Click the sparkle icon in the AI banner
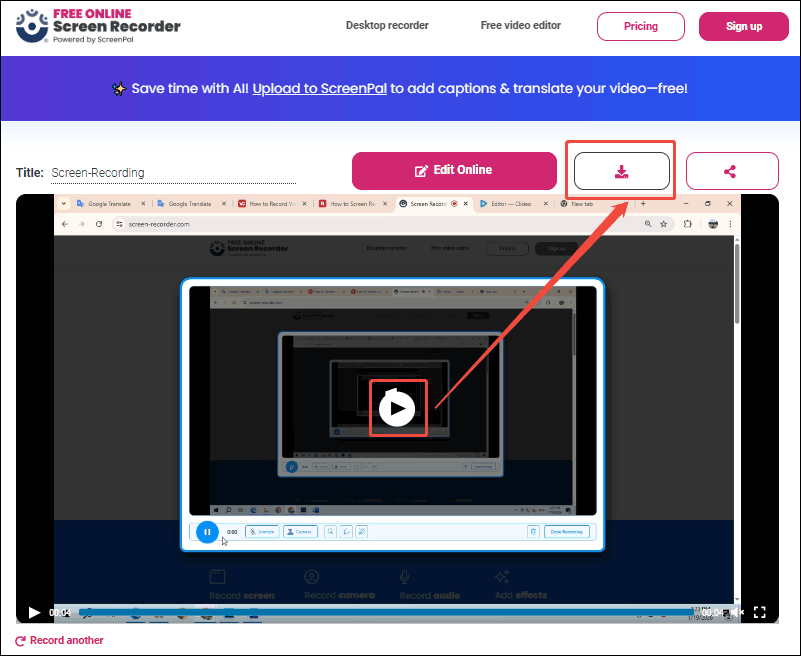 tap(119, 88)
